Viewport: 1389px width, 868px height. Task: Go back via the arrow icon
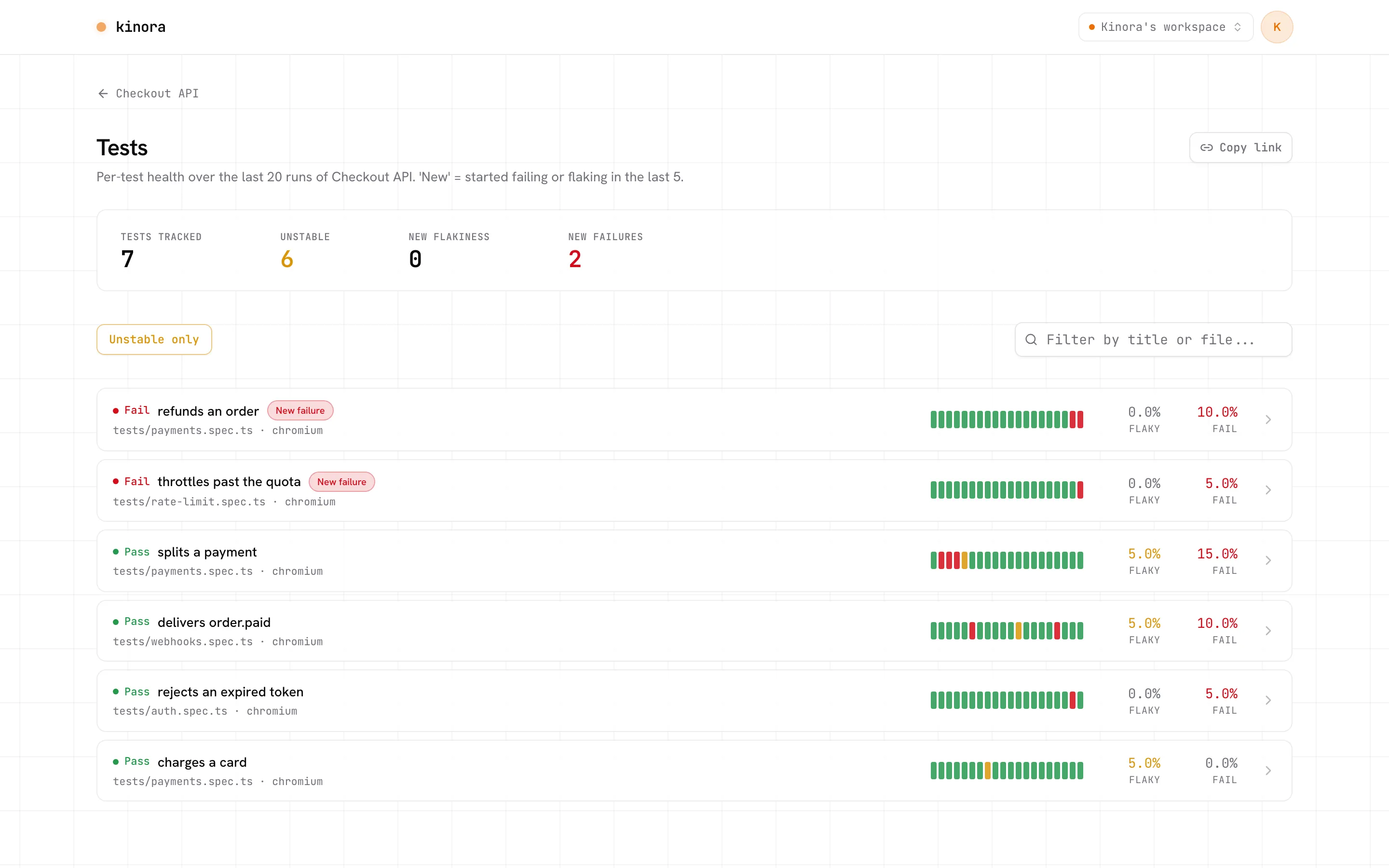point(103,94)
